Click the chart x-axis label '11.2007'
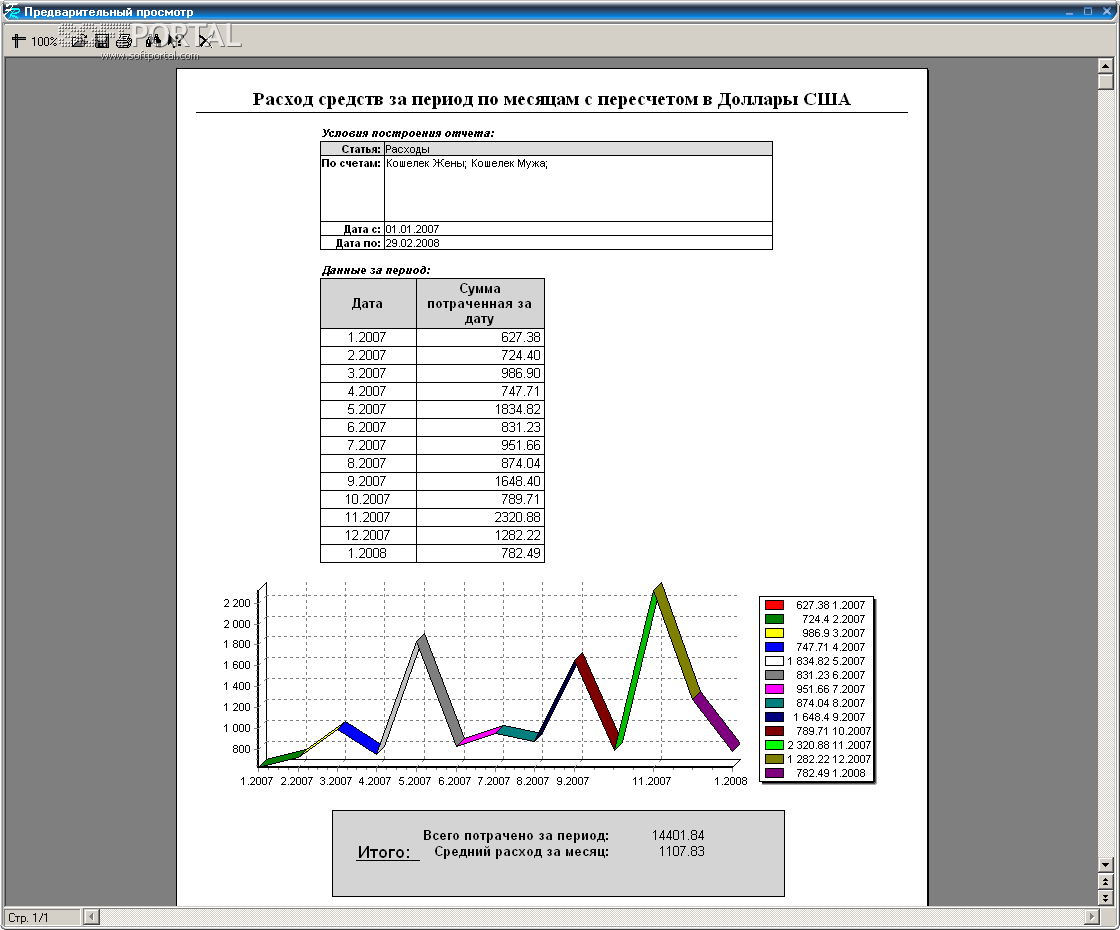 pyautogui.click(x=651, y=781)
